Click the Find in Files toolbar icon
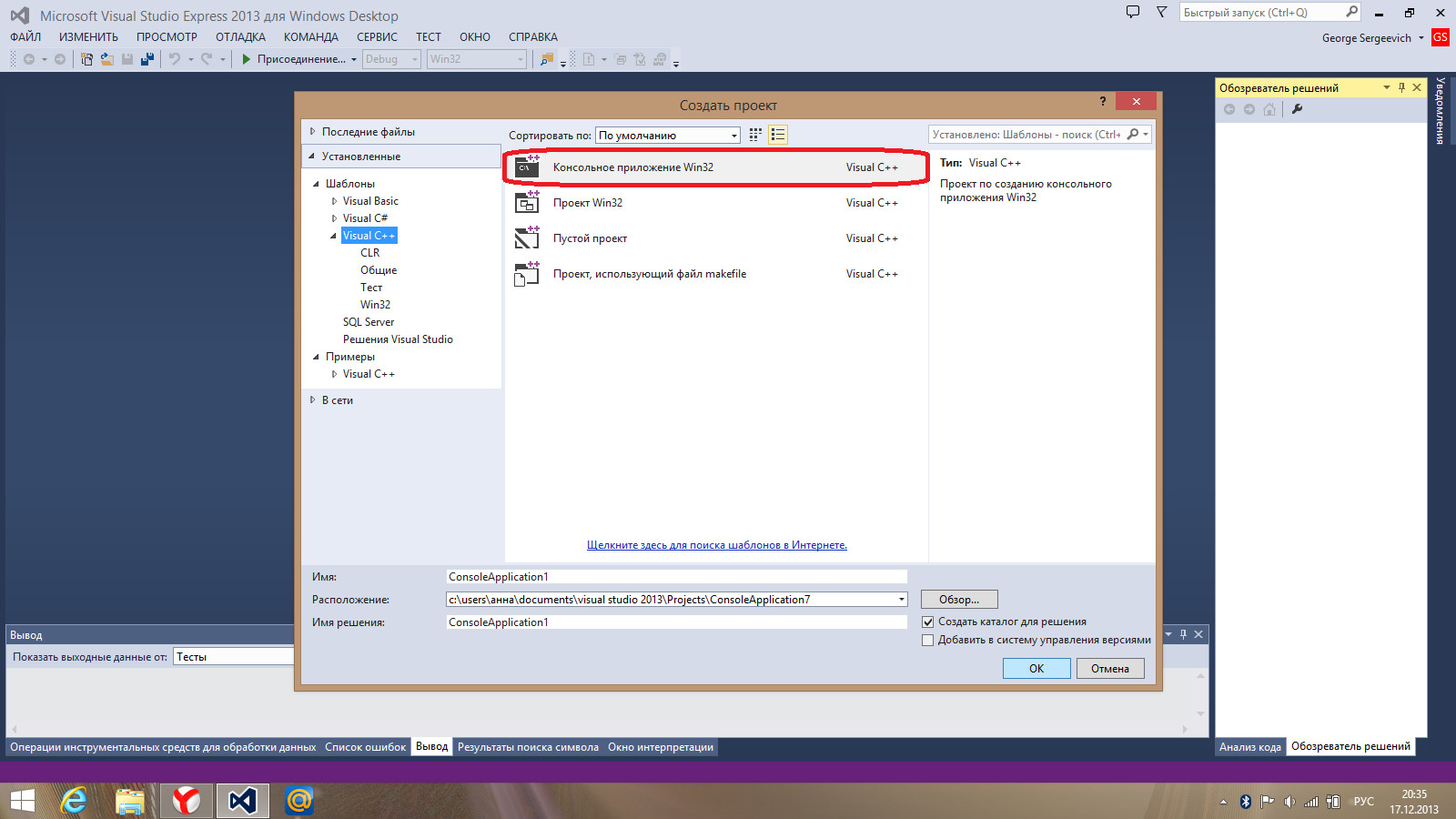Image resolution: width=1456 pixels, height=819 pixels. (x=547, y=59)
